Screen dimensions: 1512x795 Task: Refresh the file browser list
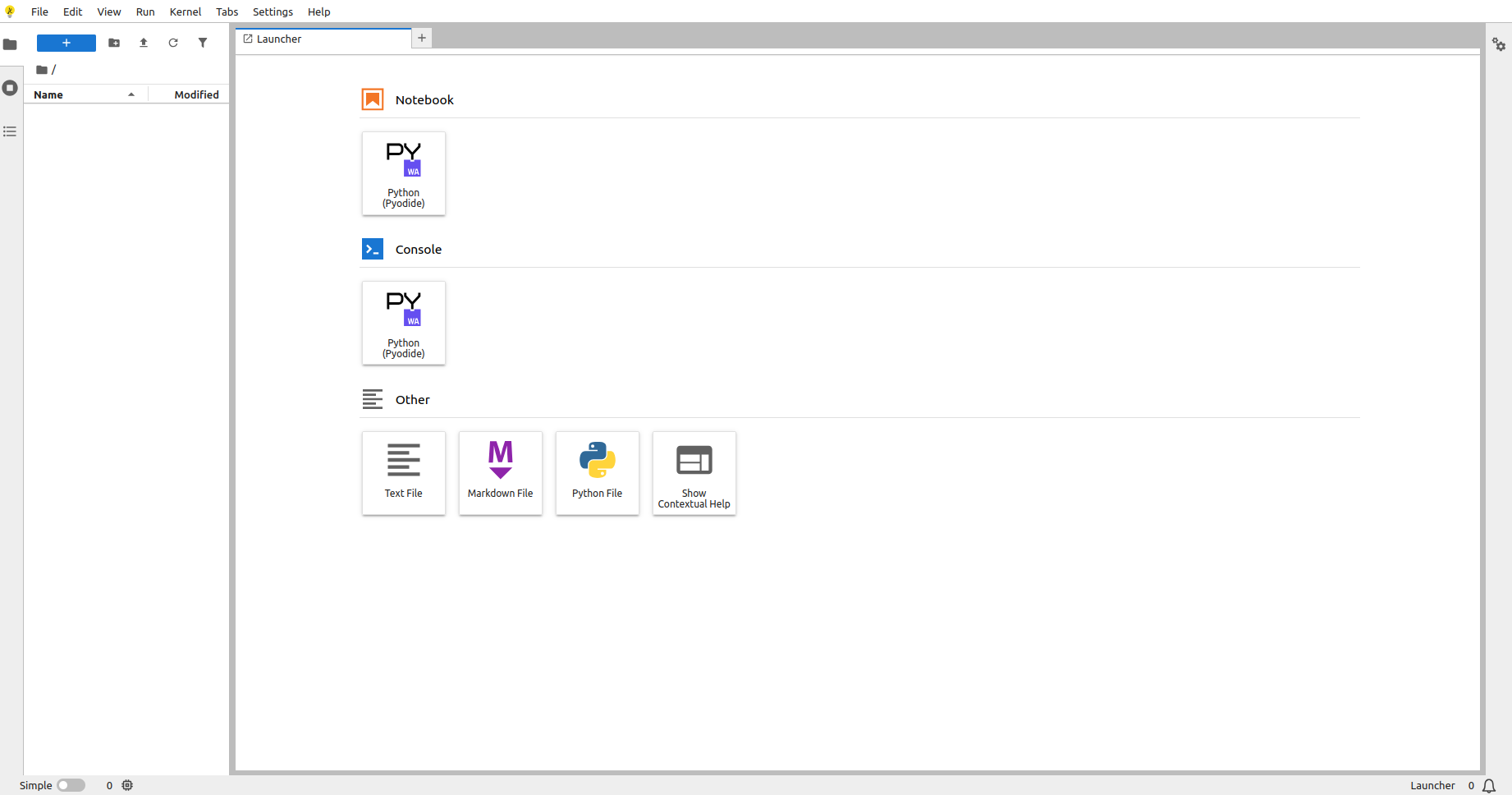[173, 43]
